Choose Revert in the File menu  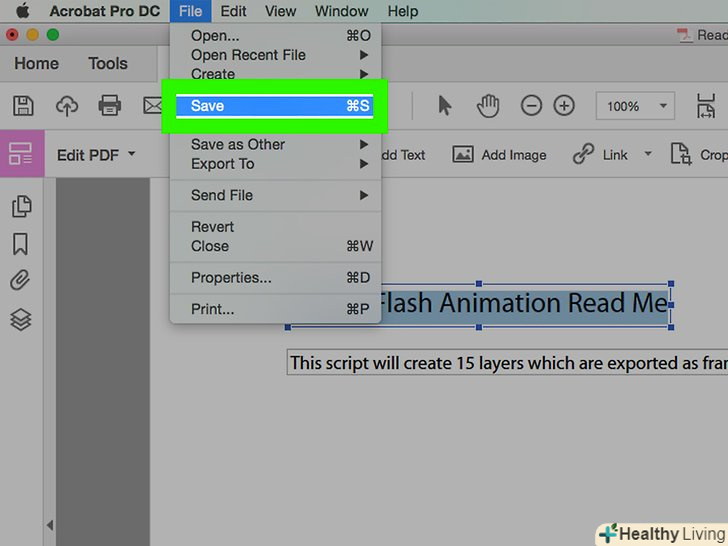pyautogui.click(x=276, y=227)
